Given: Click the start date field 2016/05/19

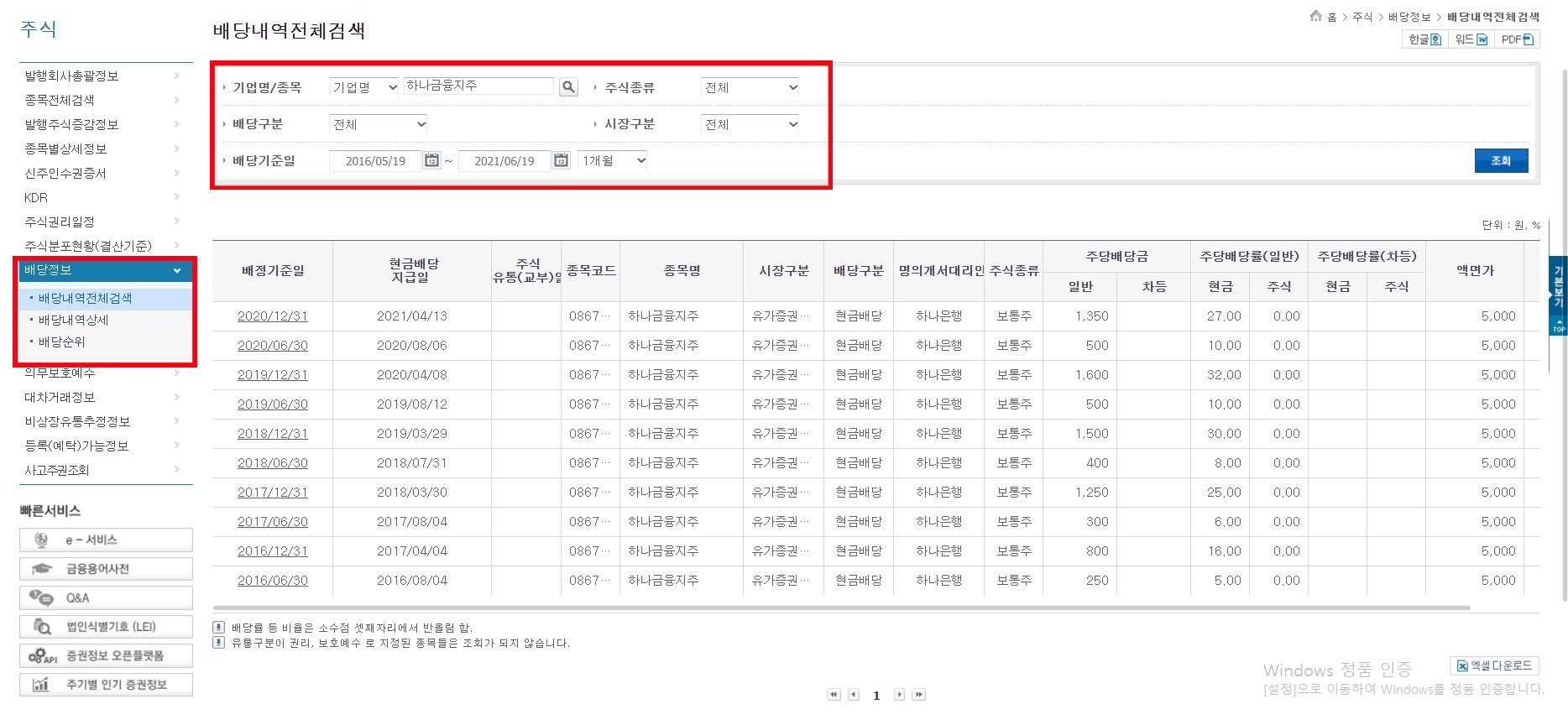Looking at the screenshot, I should pyautogui.click(x=375, y=161).
